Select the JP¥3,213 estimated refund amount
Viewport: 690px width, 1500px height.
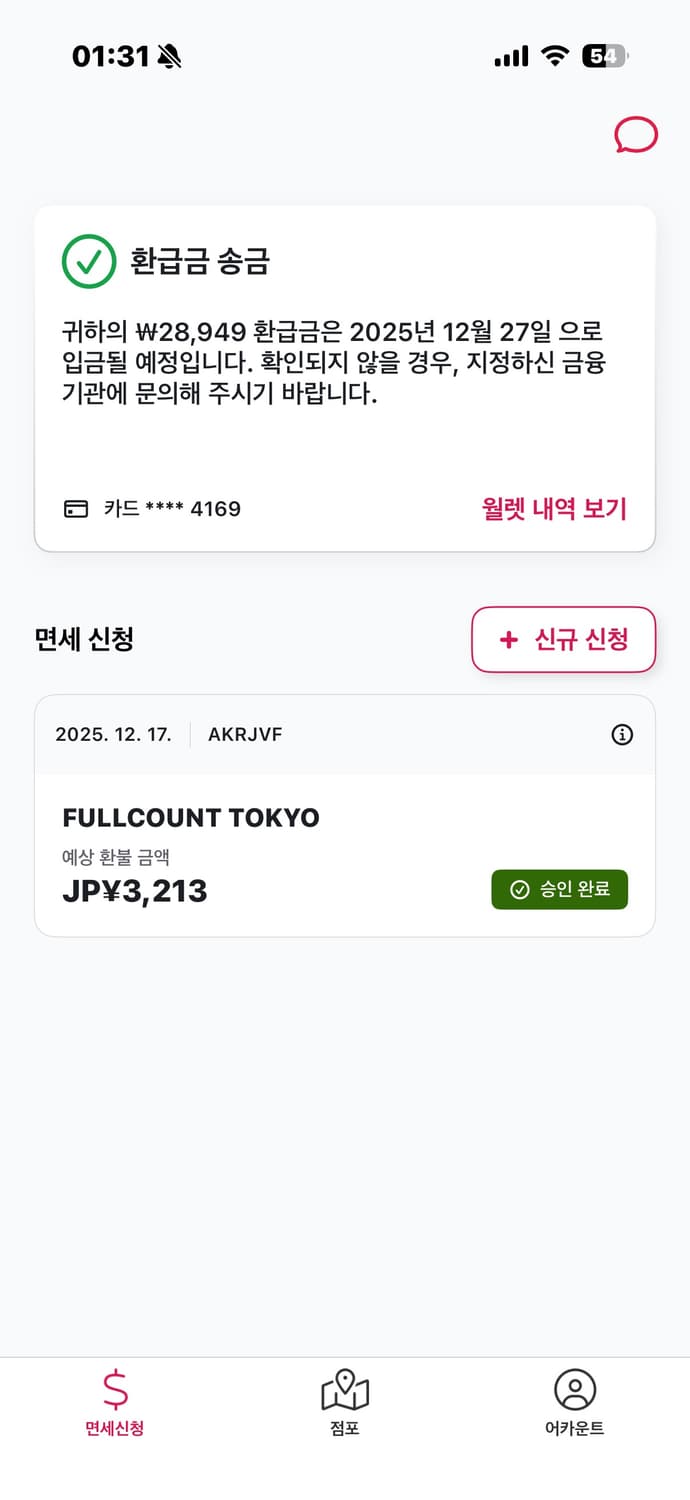pyautogui.click(x=134, y=891)
